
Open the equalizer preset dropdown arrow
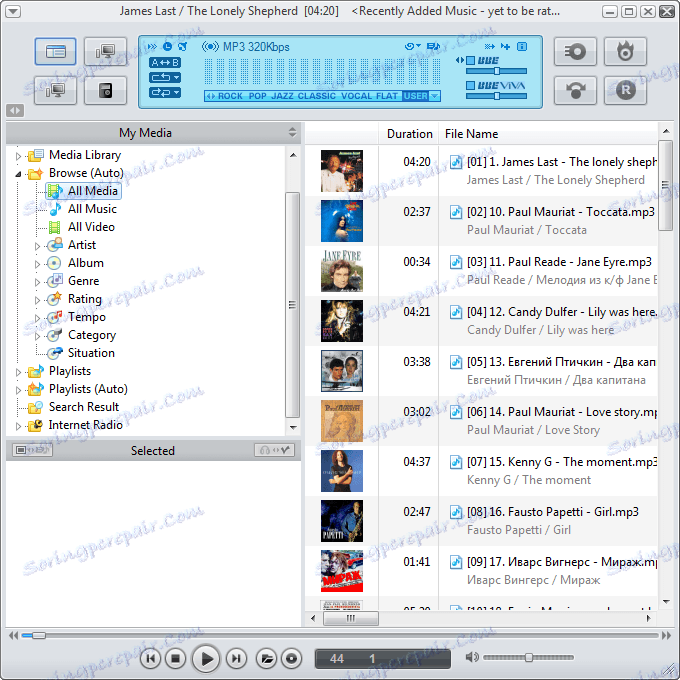click(x=435, y=96)
